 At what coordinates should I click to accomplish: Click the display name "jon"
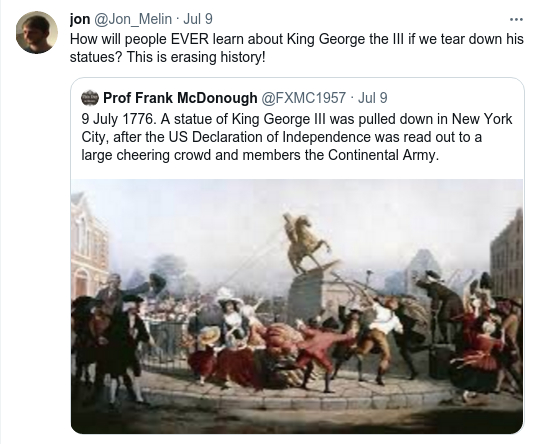click(80, 19)
